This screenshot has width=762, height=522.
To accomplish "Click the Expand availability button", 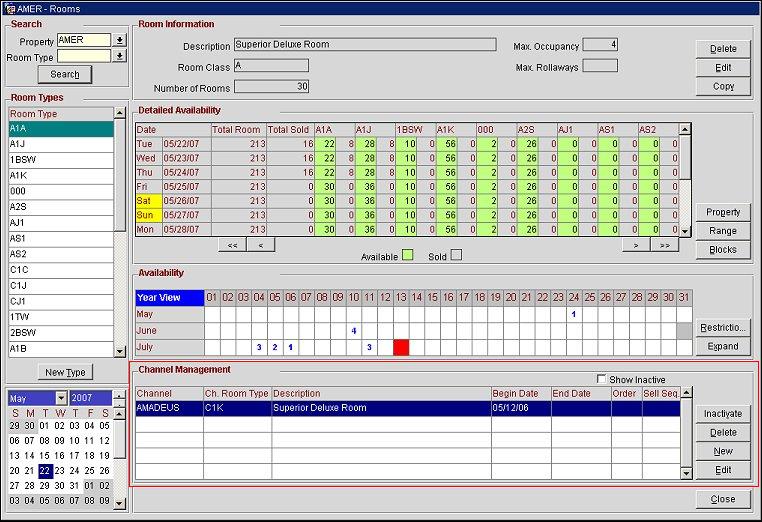I will tap(722, 346).
